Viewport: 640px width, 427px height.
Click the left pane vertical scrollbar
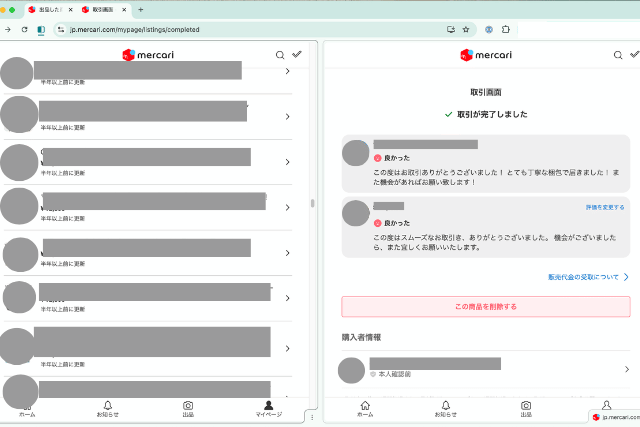[312, 202]
